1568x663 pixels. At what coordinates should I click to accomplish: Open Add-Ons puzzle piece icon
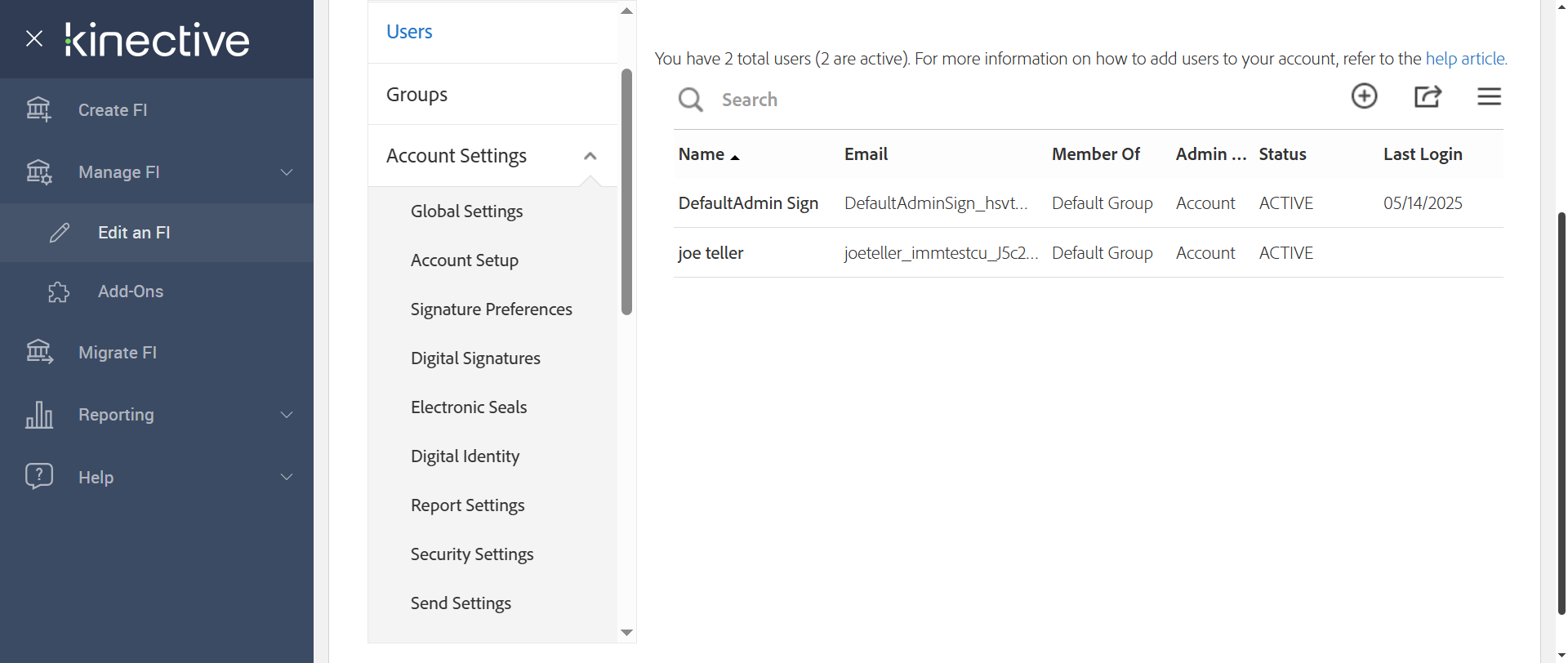click(59, 291)
